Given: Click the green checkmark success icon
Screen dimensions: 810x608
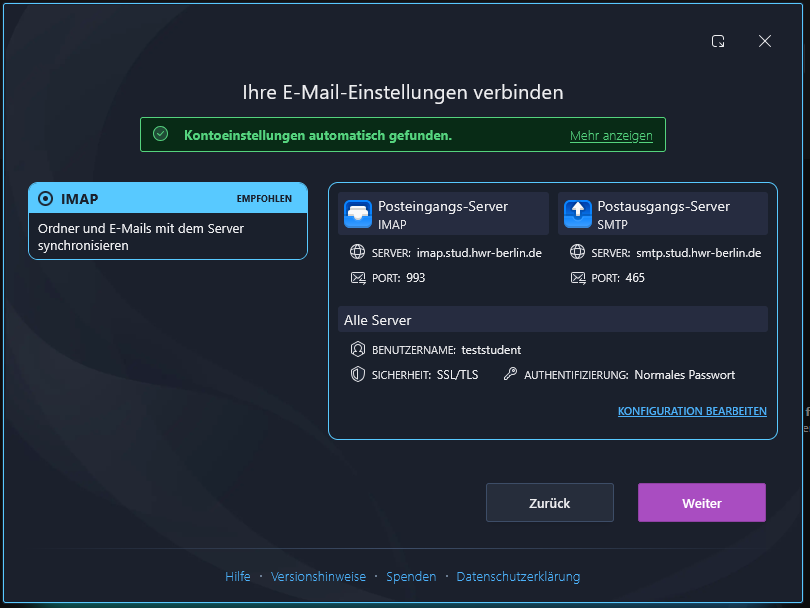Looking at the screenshot, I should click(161, 134).
